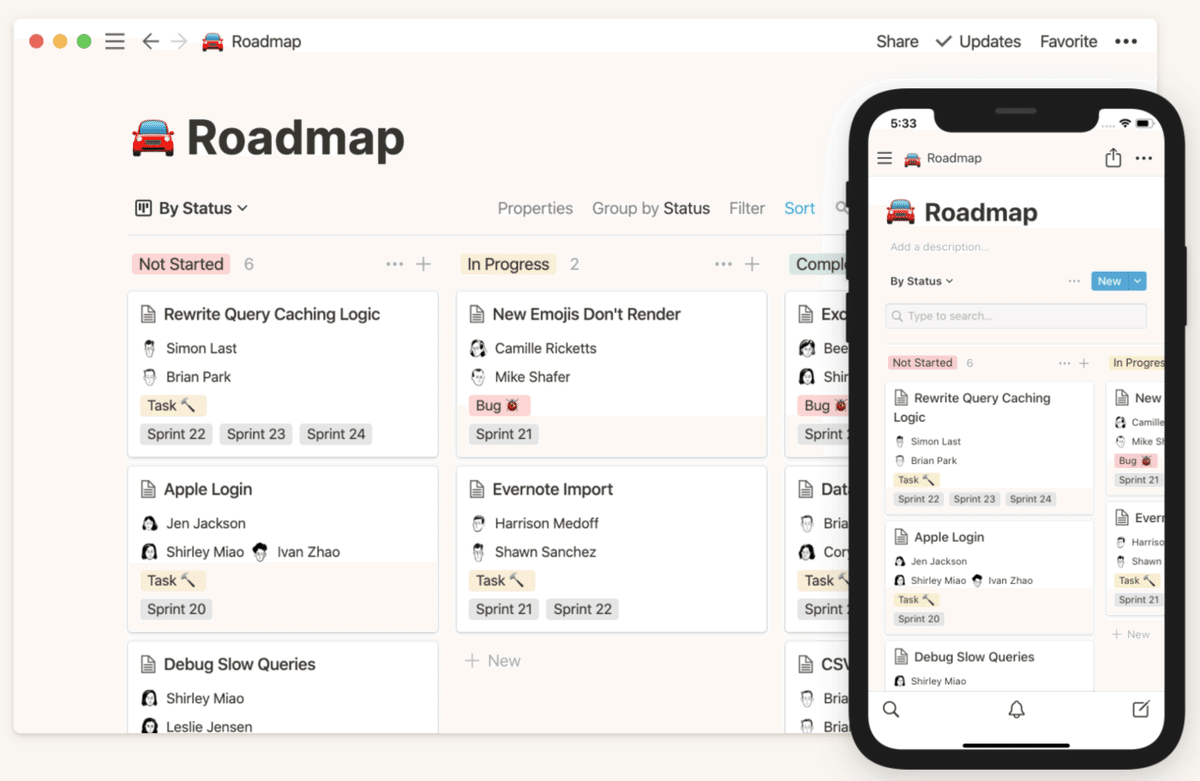The height and width of the screenshot is (781, 1200).
Task: Open the Sort menu
Action: [799, 208]
